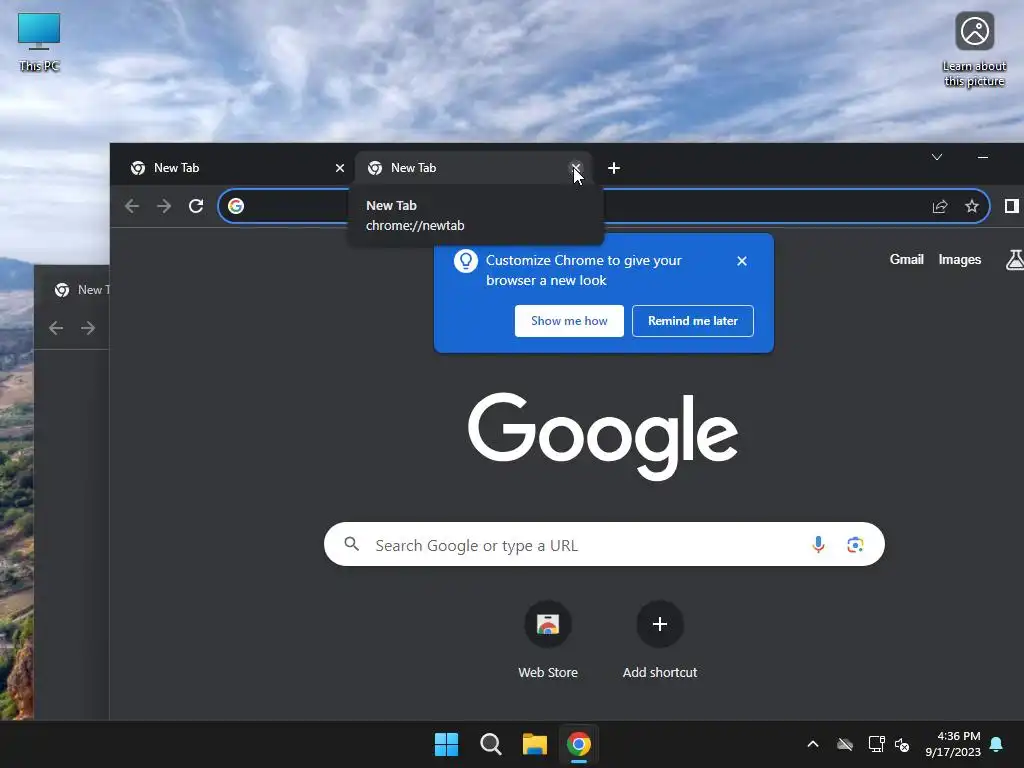Click the share page icon in the address bar
Screen dimensions: 1024x768
coord(940,206)
